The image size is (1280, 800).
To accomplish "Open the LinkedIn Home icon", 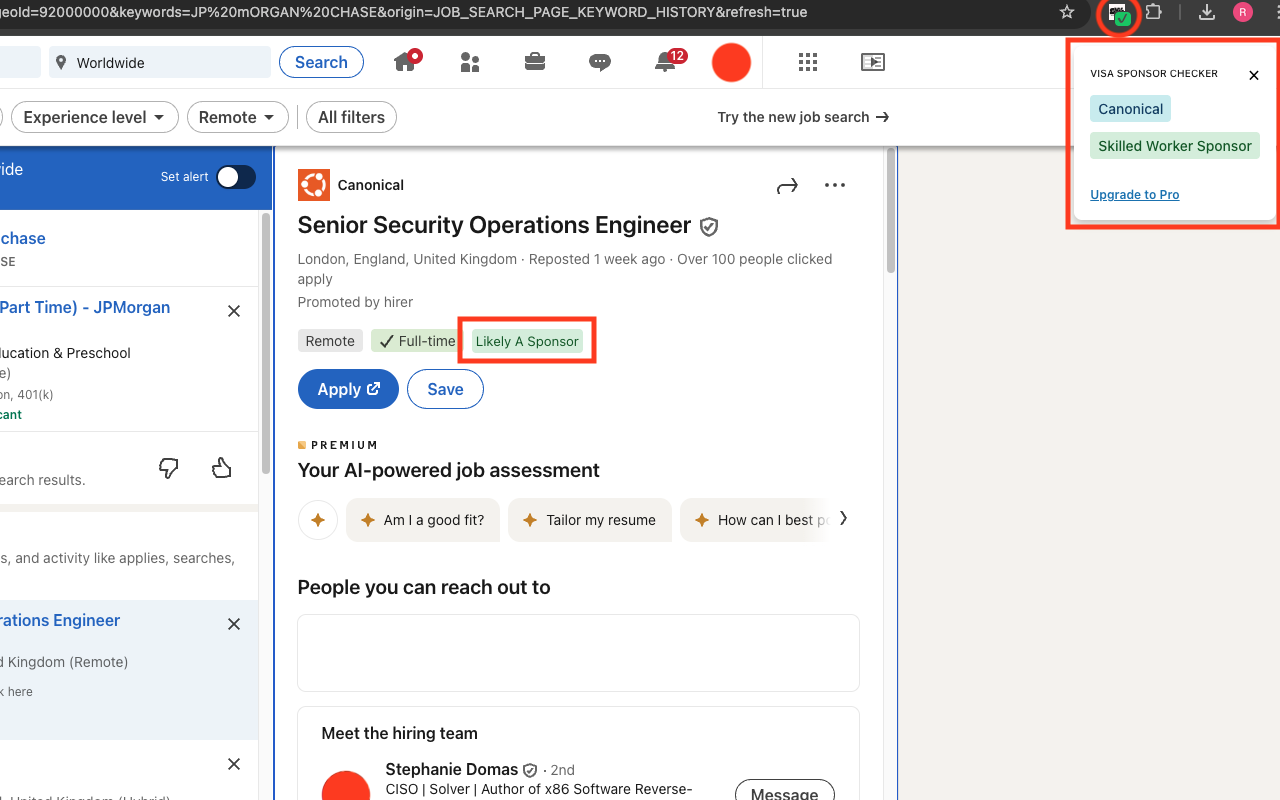I will point(406,62).
